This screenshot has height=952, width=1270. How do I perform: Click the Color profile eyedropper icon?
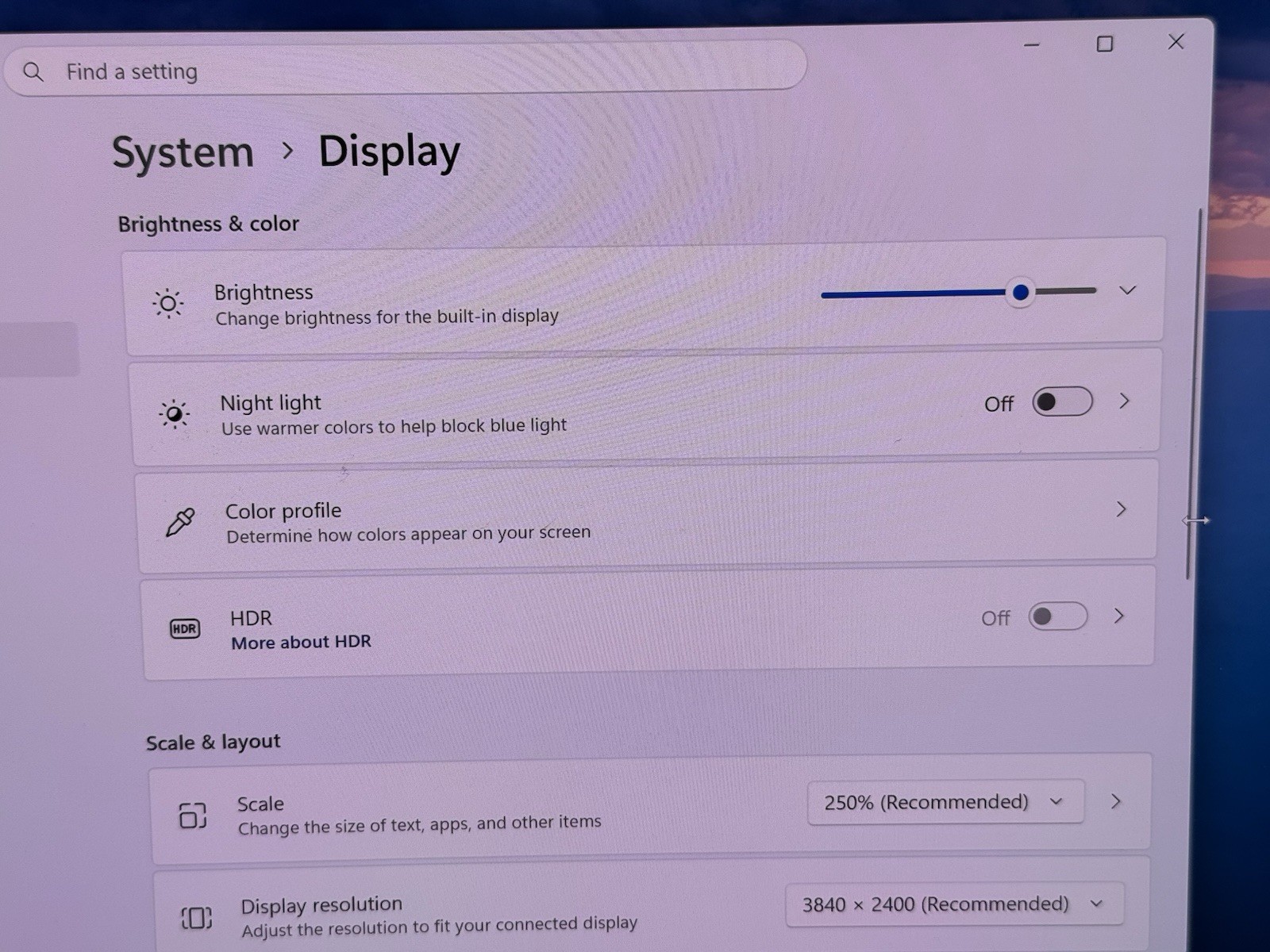(x=180, y=522)
